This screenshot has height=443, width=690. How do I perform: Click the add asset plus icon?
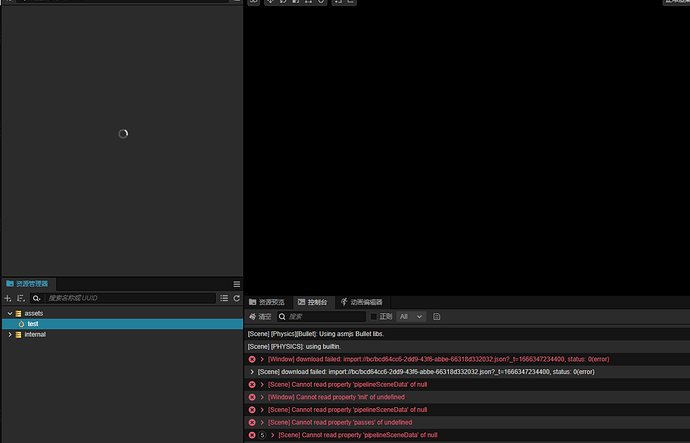7,298
